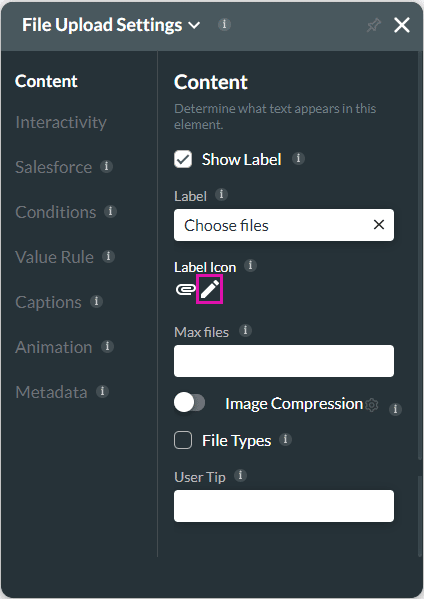Open Image Compression gear settings
Image resolution: width=424 pixels, height=599 pixels.
(x=372, y=405)
